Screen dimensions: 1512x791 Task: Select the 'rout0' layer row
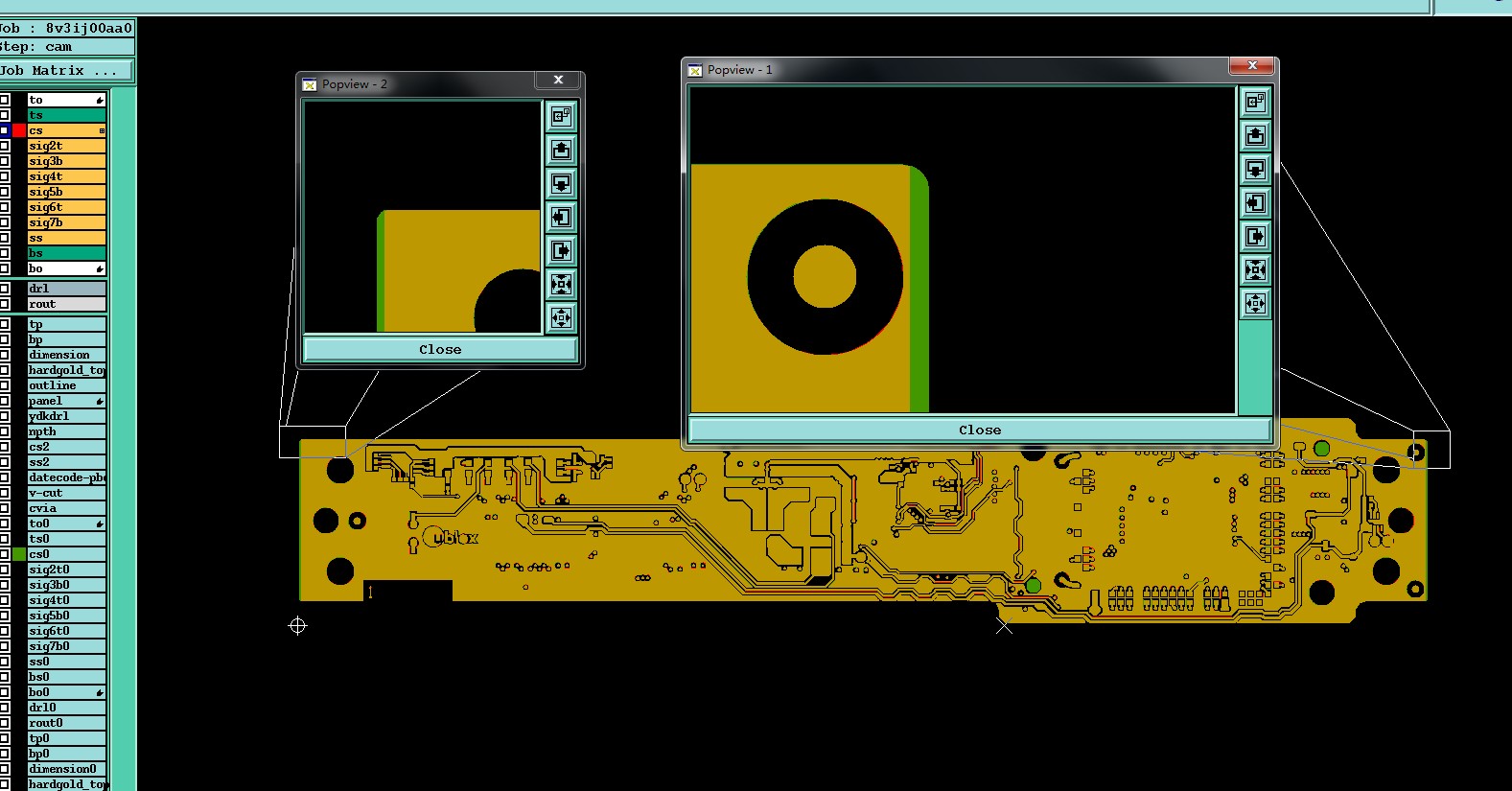click(x=66, y=723)
